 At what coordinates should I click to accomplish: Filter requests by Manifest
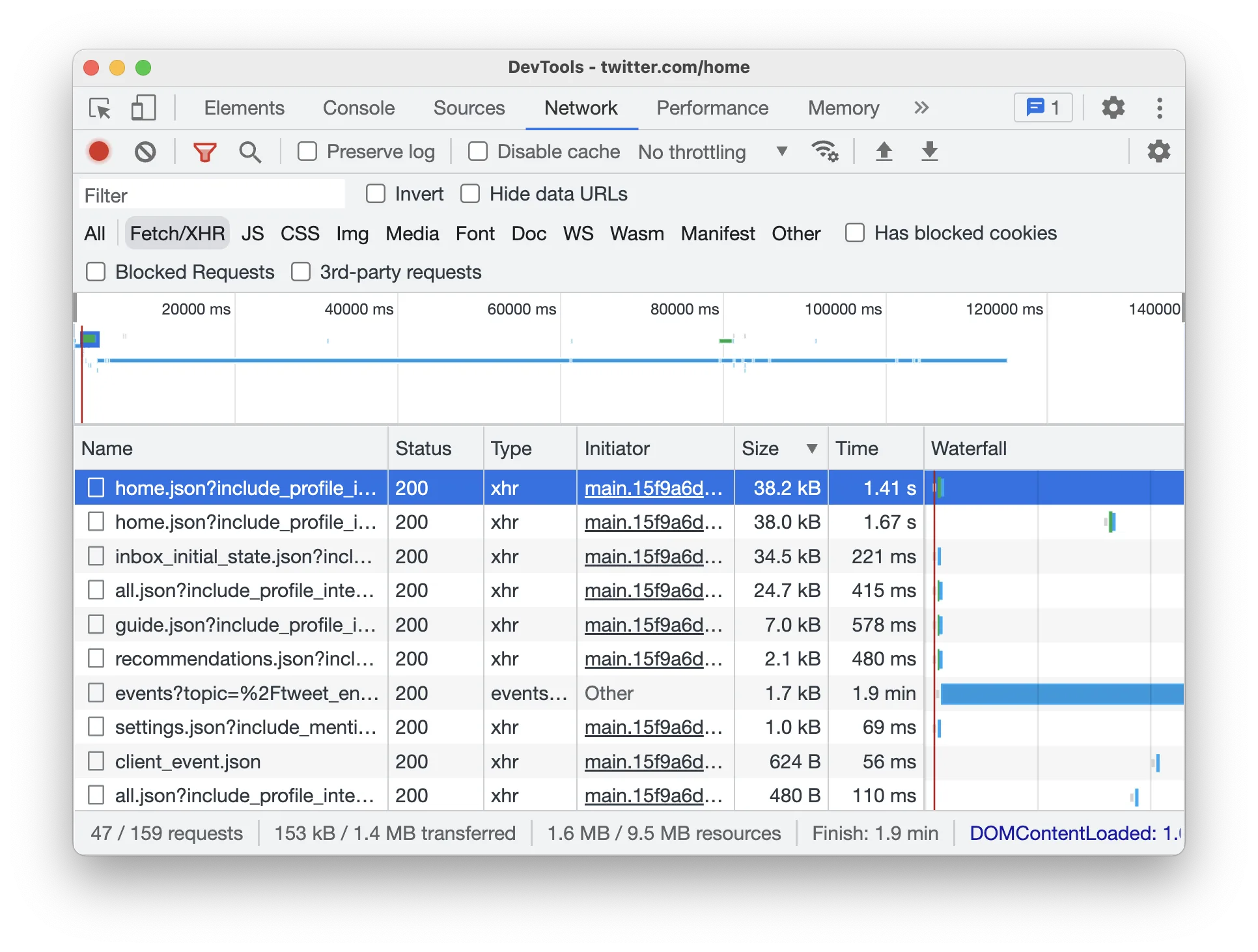point(718,234)
